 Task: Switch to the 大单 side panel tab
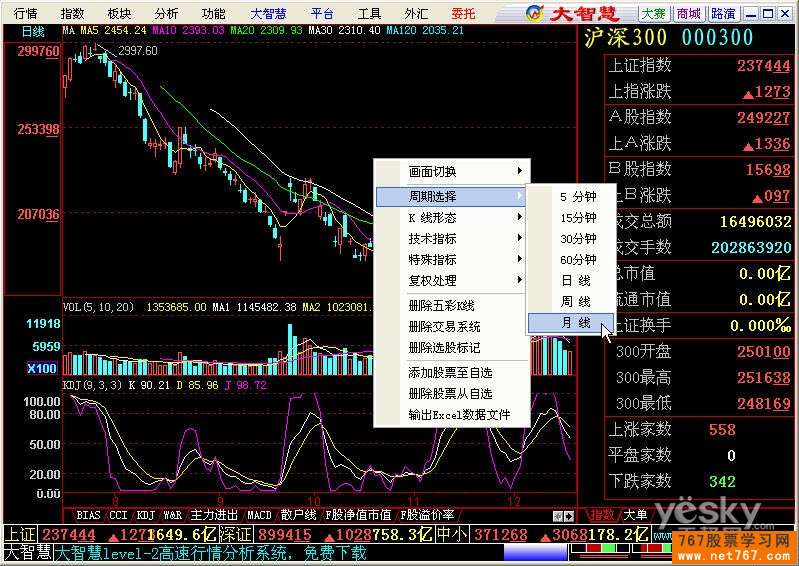(x=635, y=515)
